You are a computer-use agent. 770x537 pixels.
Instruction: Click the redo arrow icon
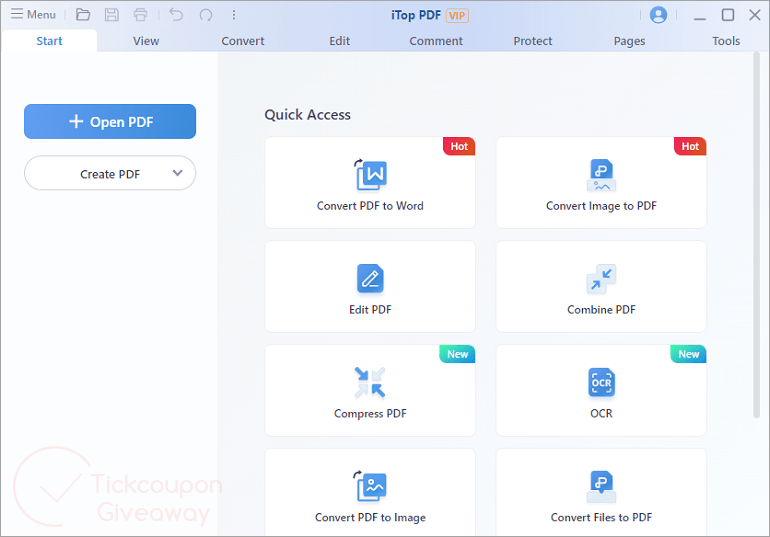tap(206, 15)
